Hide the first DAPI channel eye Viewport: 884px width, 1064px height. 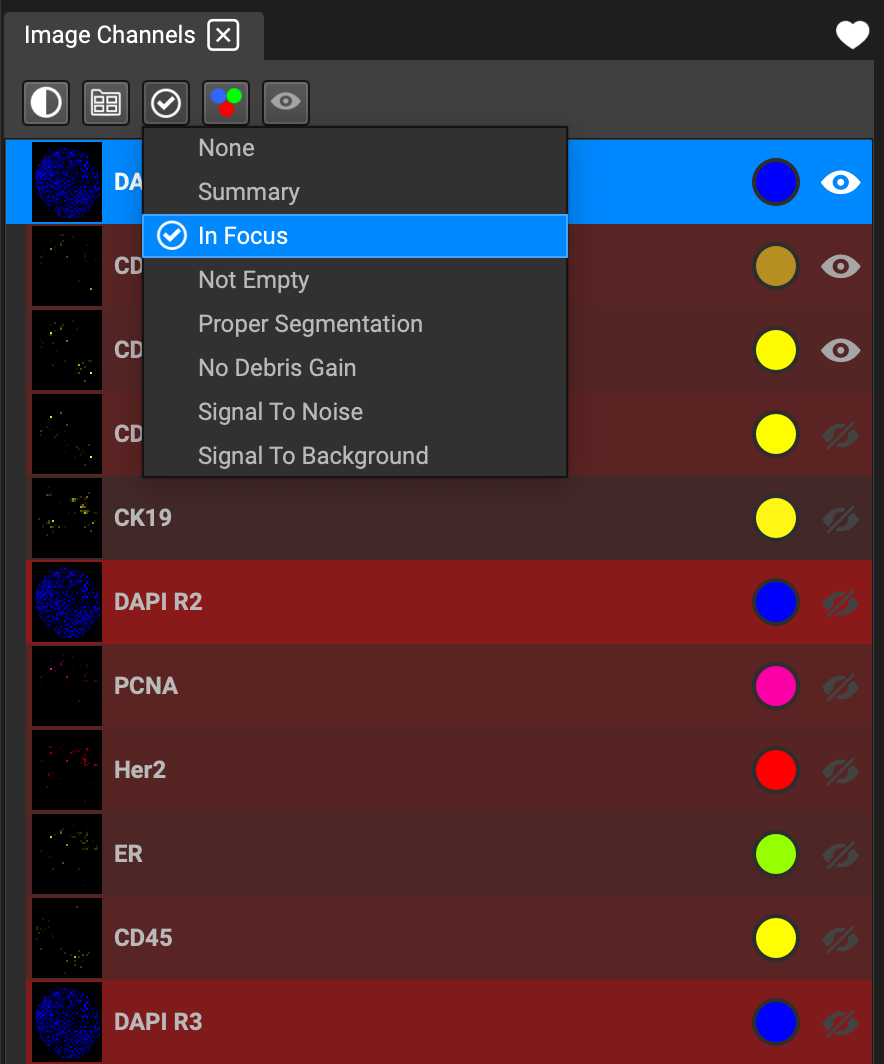[x=841, y=183]
